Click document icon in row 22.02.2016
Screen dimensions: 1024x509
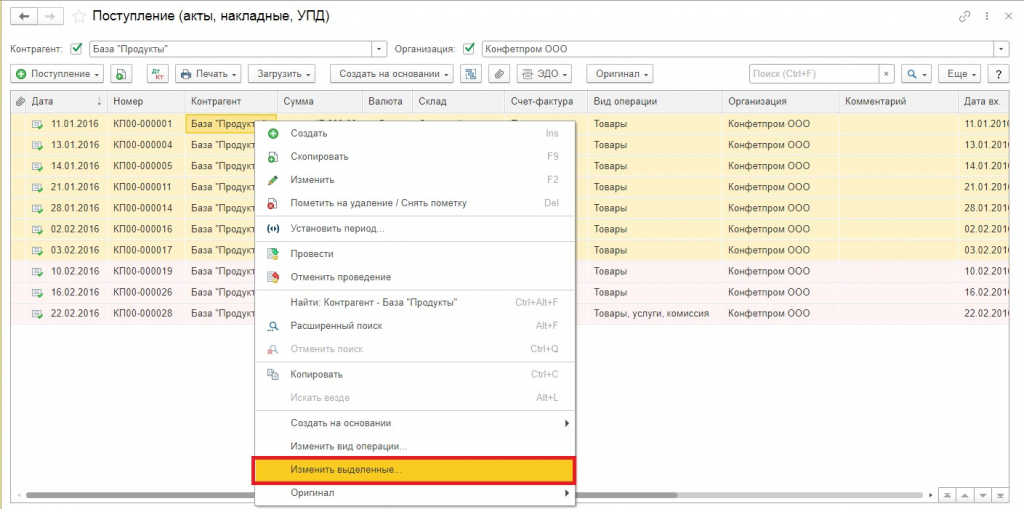point(38,314)
